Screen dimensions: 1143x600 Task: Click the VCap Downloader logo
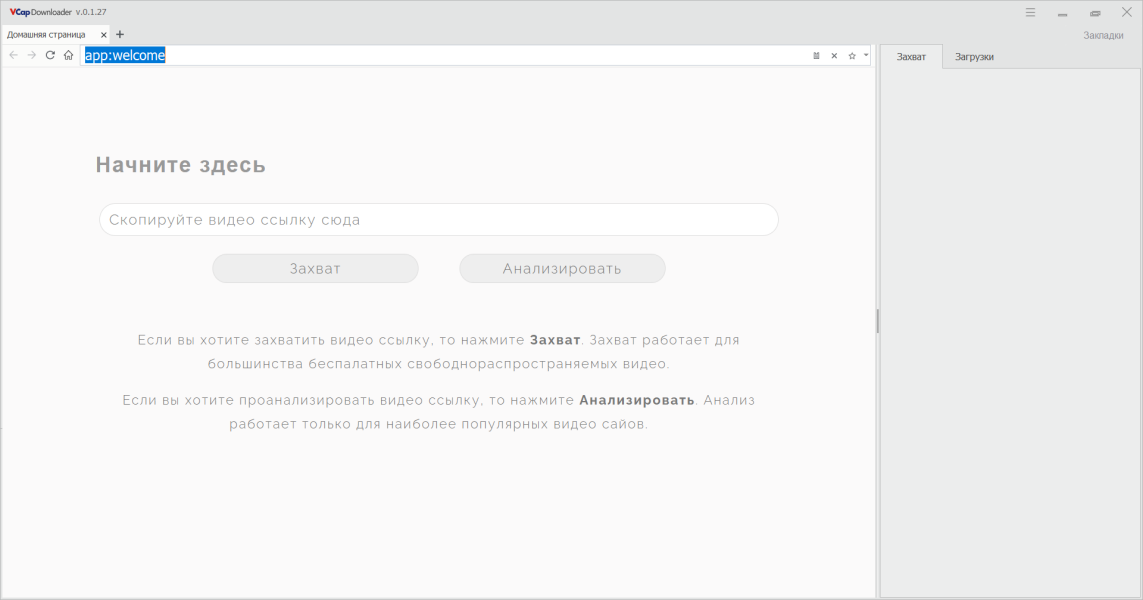click(x=41, y=12)
